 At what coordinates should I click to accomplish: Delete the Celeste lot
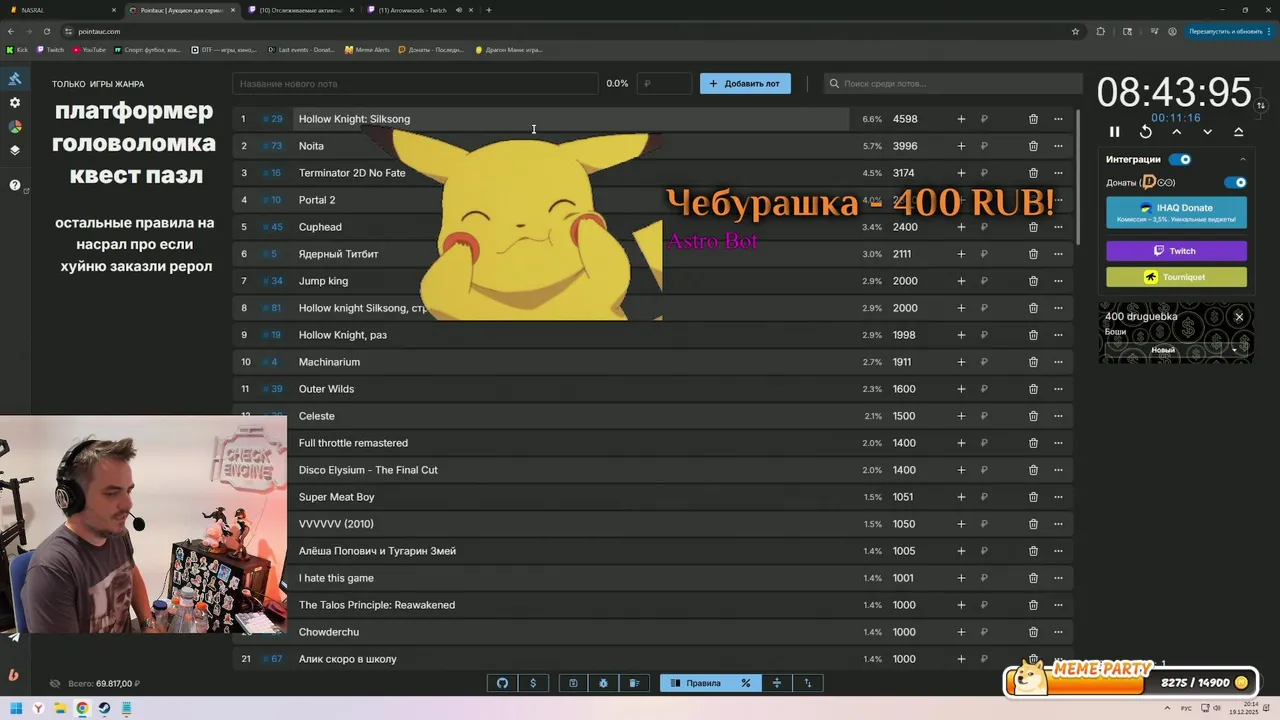[1033, 416]
